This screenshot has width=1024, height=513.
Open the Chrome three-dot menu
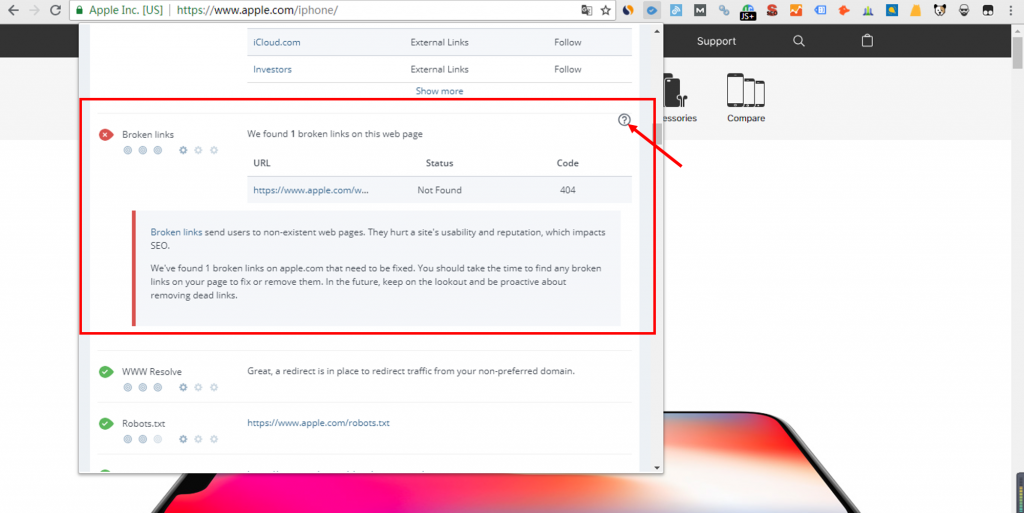tap(1010, 11)
